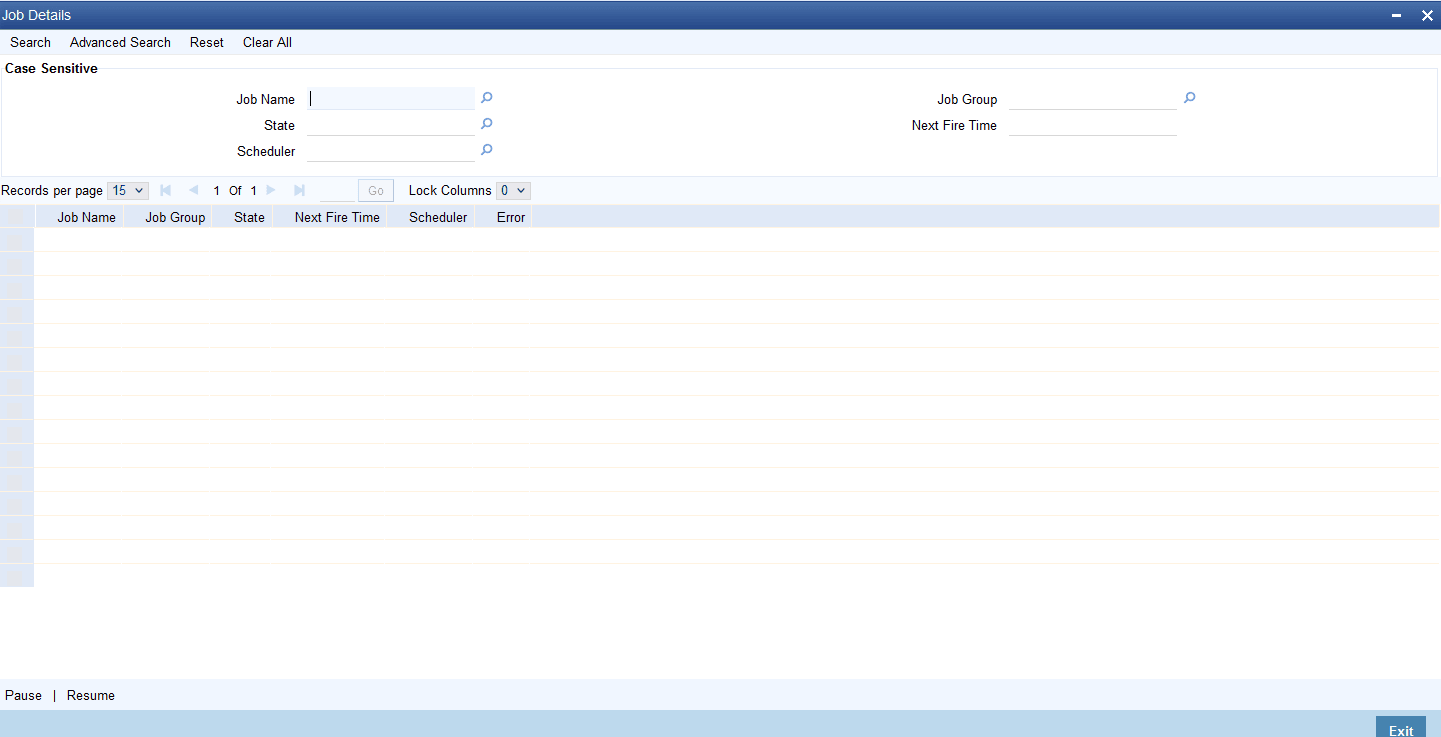Open Advanced Search

pos(120,42)
